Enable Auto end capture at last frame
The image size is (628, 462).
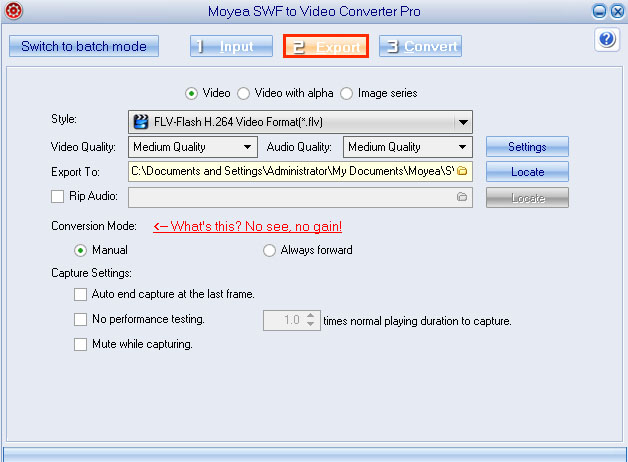tap(80, 294)
